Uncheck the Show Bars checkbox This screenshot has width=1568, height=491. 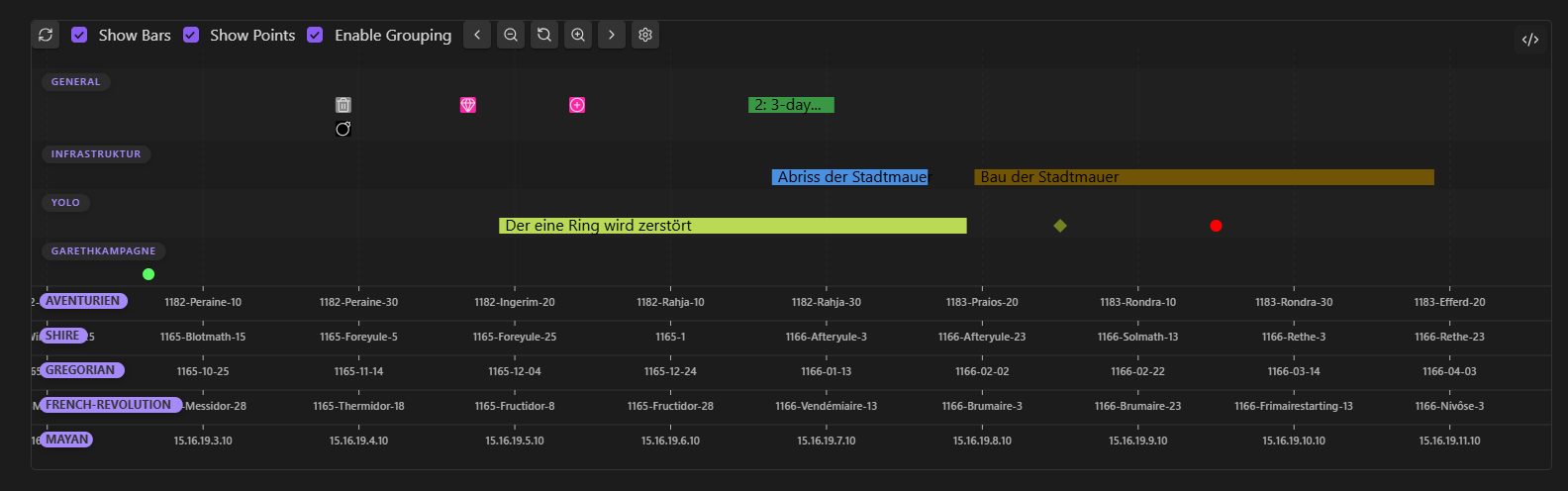79,35
